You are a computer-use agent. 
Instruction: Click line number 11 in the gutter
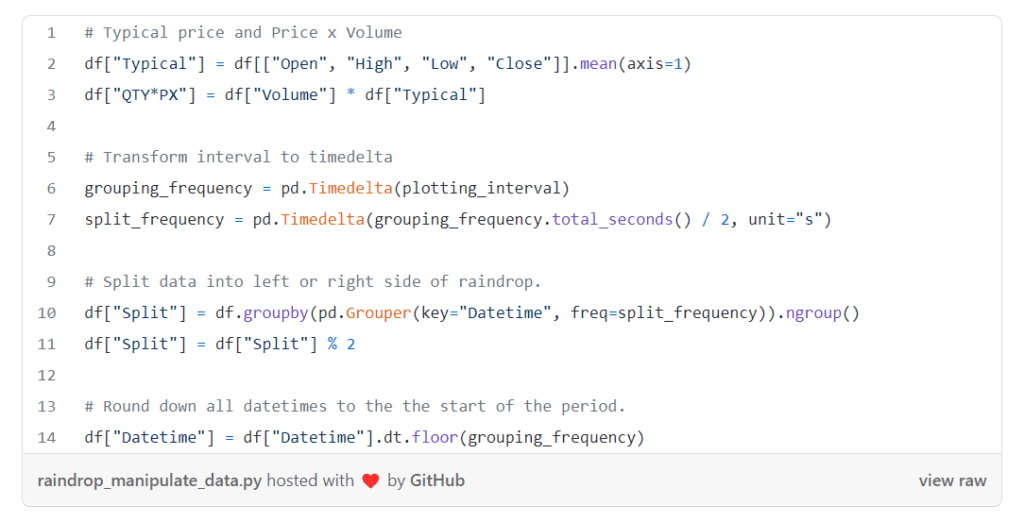tap(47, 344)
